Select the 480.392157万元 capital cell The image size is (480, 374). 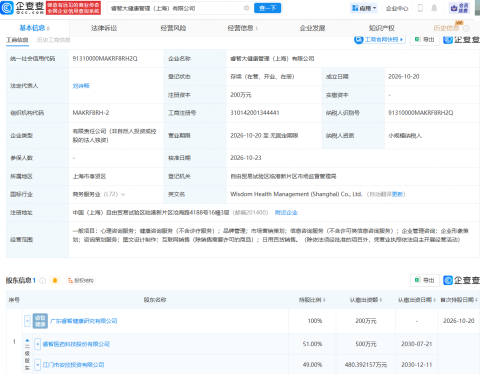pos(366,365)
